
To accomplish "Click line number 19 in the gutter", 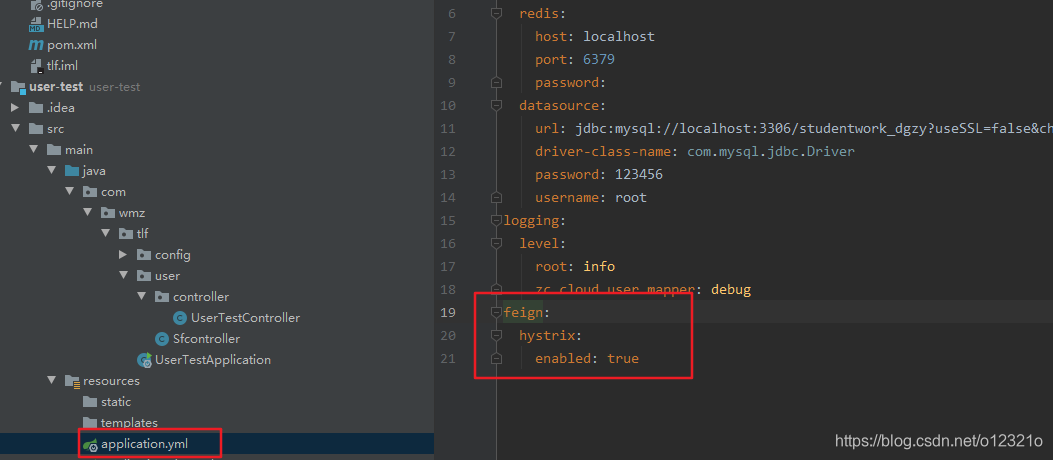I will 449,312.
